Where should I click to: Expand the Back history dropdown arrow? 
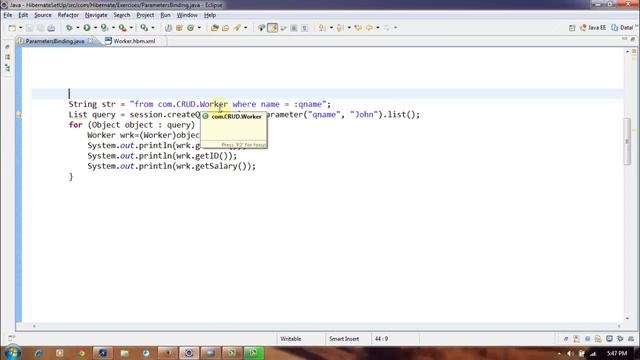[378, 28]
